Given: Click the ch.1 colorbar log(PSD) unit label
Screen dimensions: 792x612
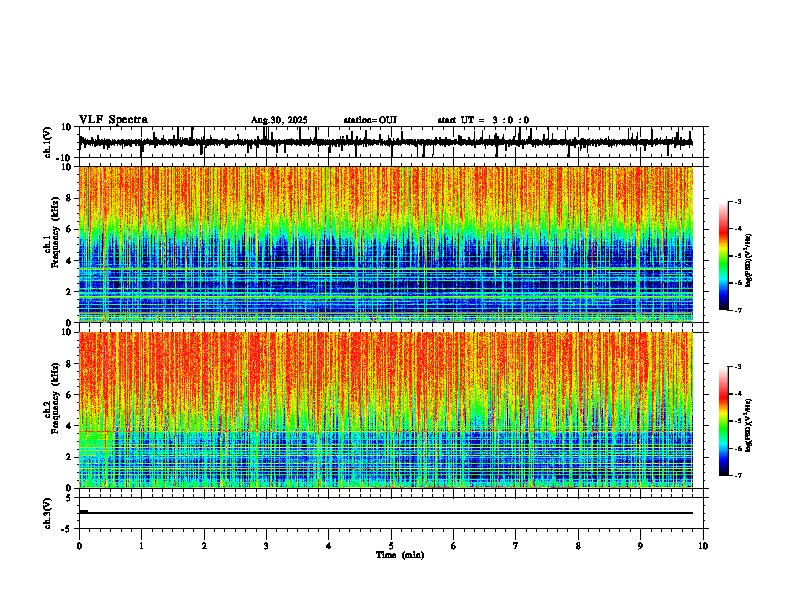Looking at the screenshot, I should pyautogui.click(x=748, y=260).
